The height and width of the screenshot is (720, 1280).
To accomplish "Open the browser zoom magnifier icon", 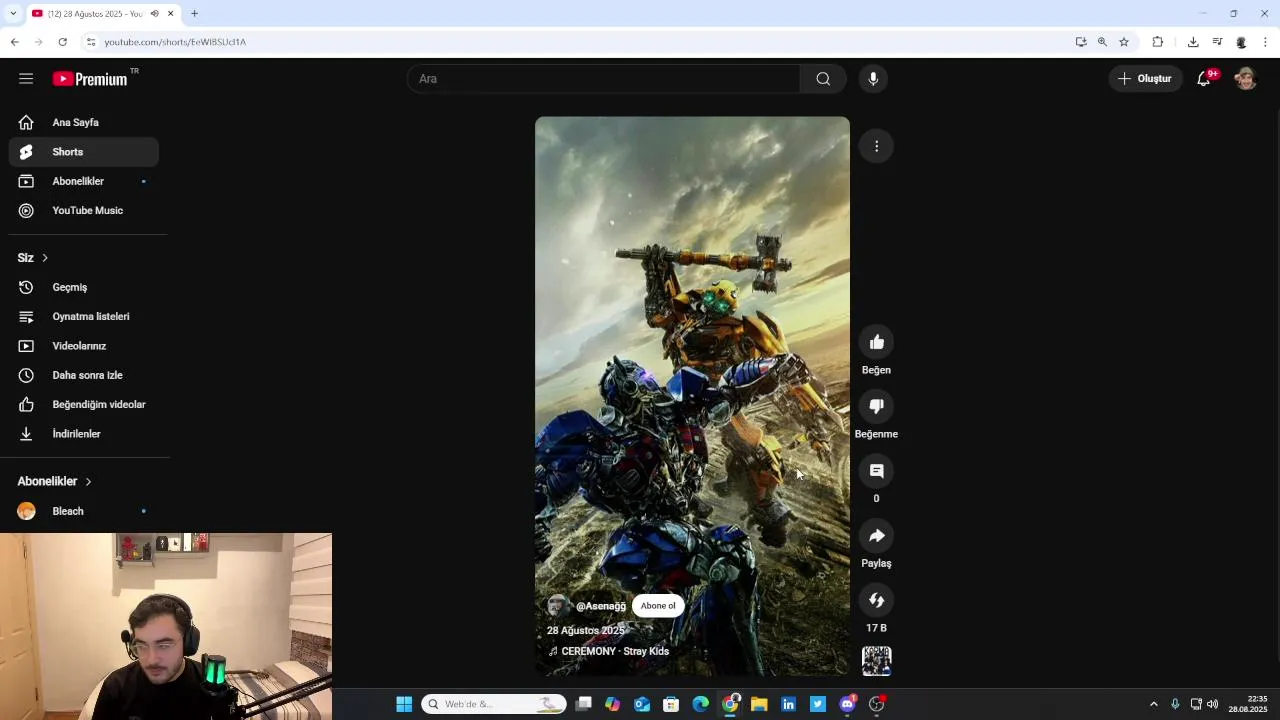I will click(x=1102, y=42).
